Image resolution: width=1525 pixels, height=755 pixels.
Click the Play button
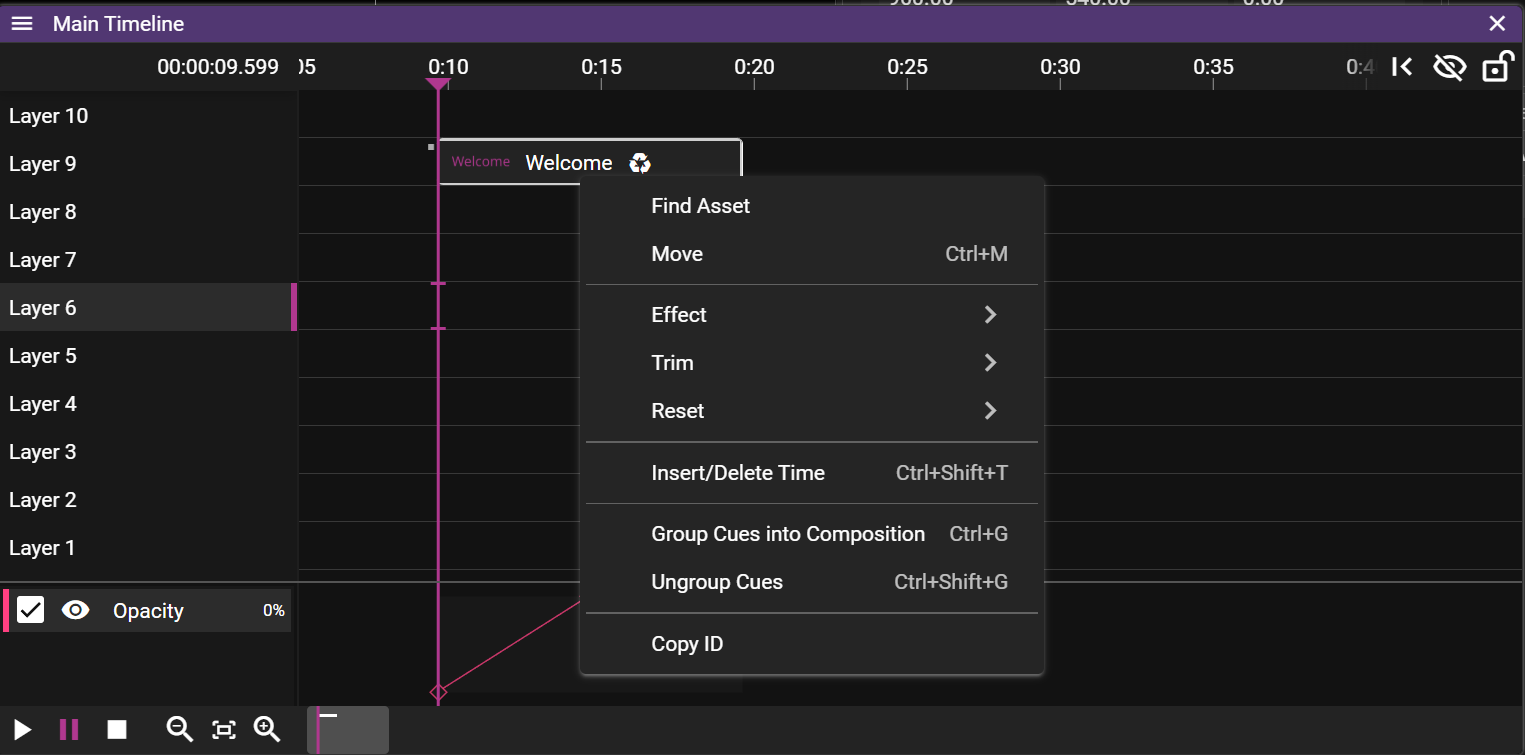[22, 730]
